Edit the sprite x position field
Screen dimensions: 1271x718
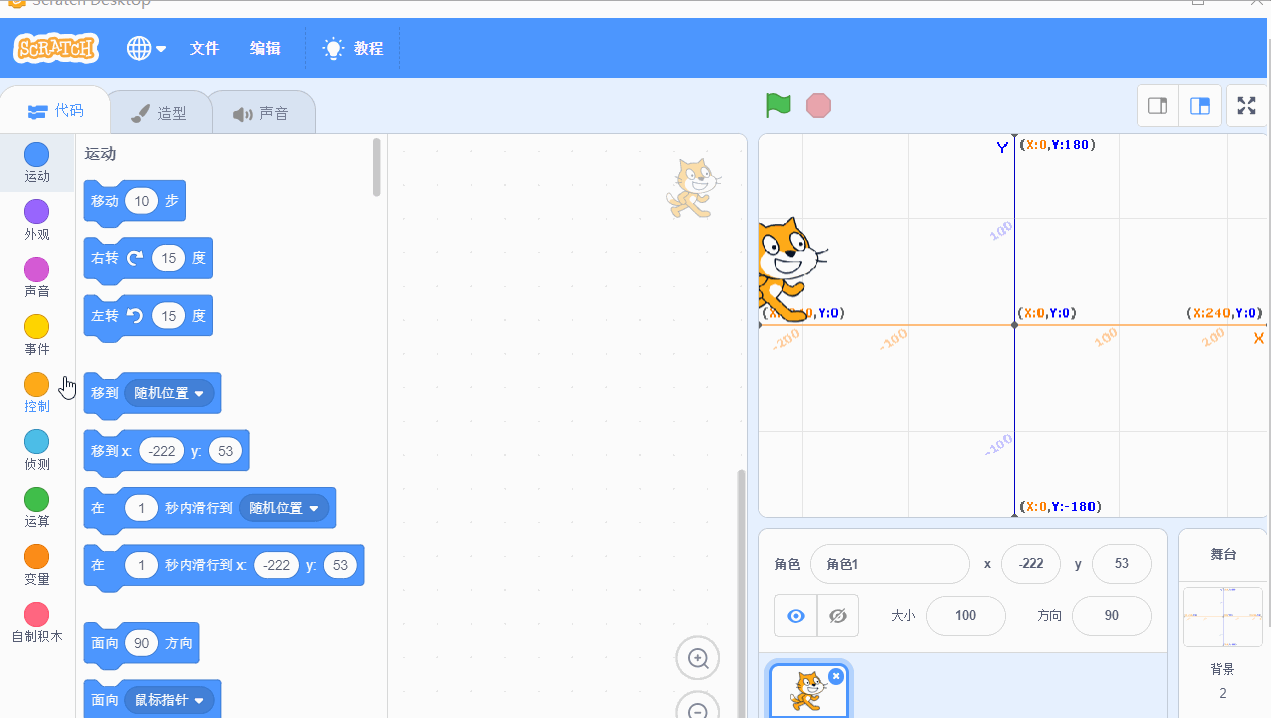[1030, 564]
